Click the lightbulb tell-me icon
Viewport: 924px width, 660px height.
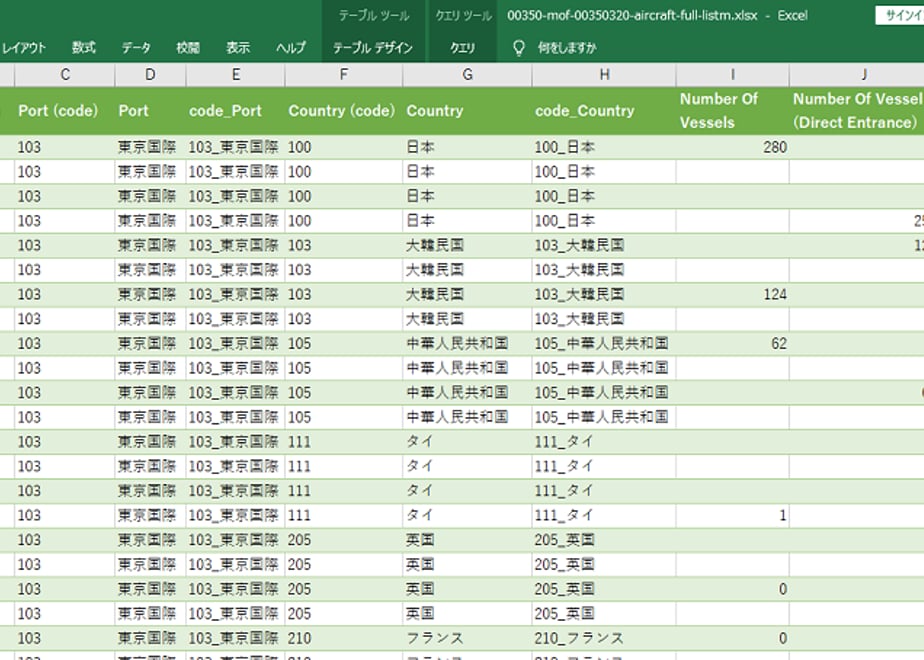pyautogui.click(x=519, y=48)
